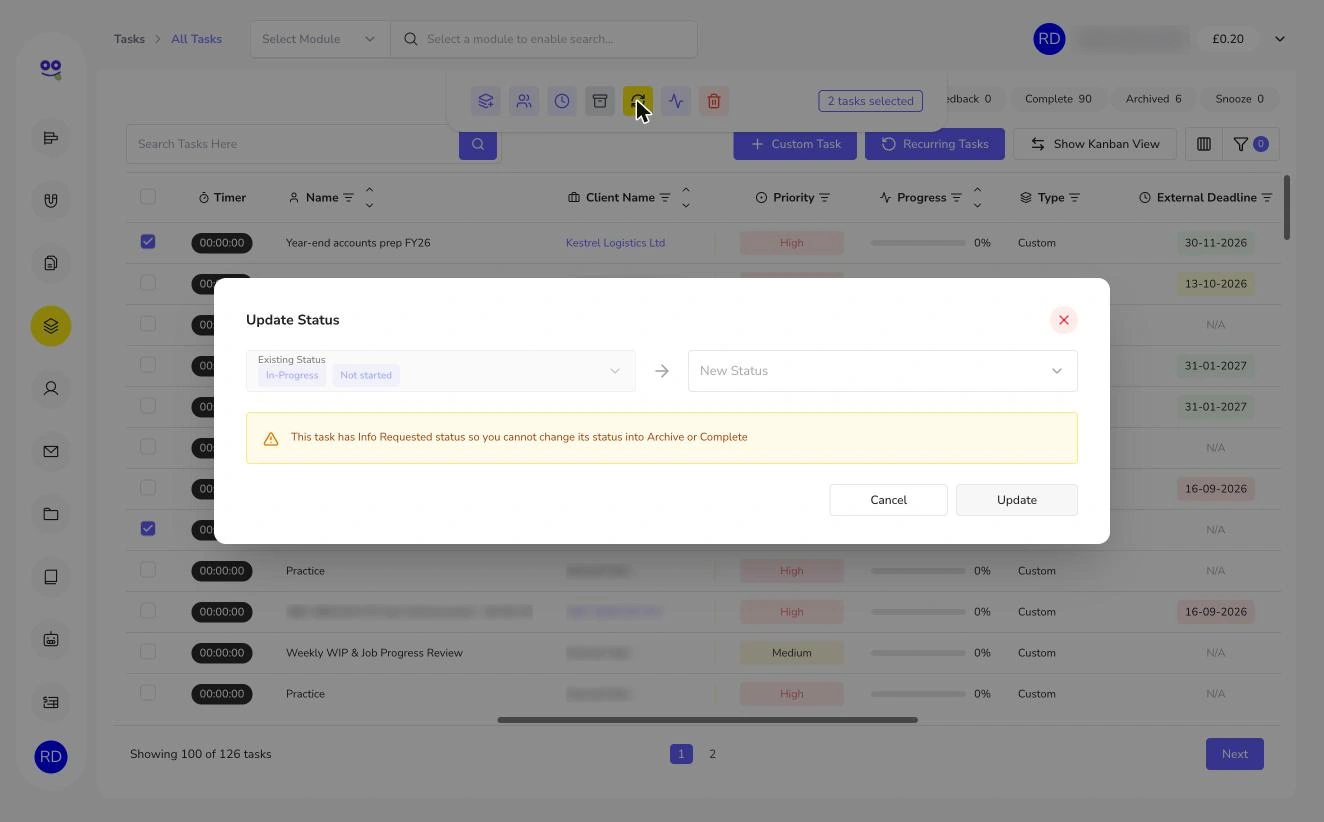This screenshot has height=822, width=1324.
Task: Expand the account menu chevron beside £0.20
Action: tap(1280, 39)
